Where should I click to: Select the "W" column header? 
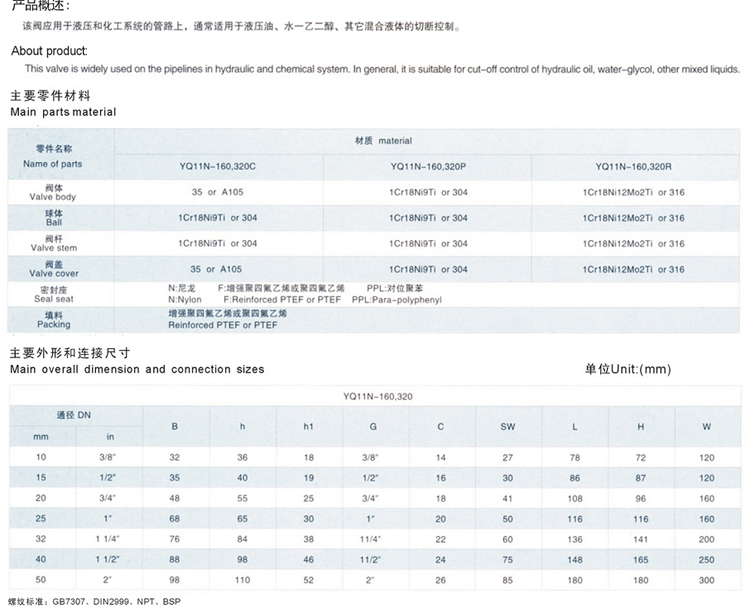pyautogui.click(x=706, y=426)
